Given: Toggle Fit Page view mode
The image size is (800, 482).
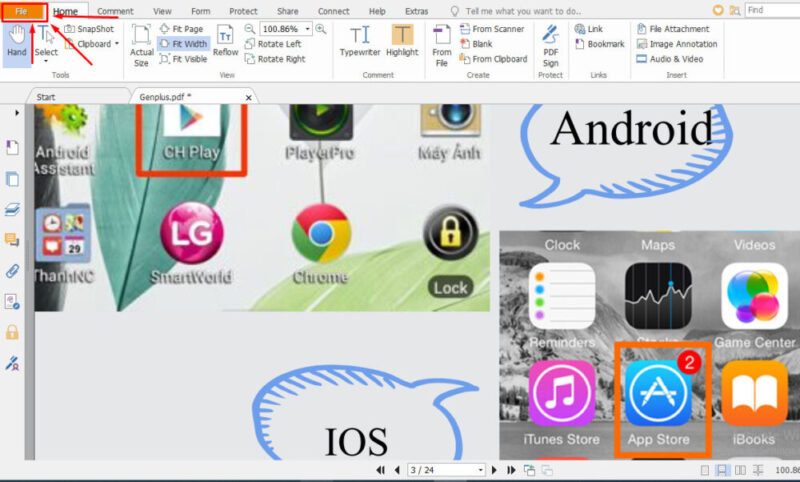Looking at the screenshot, I should pos(182,29).
